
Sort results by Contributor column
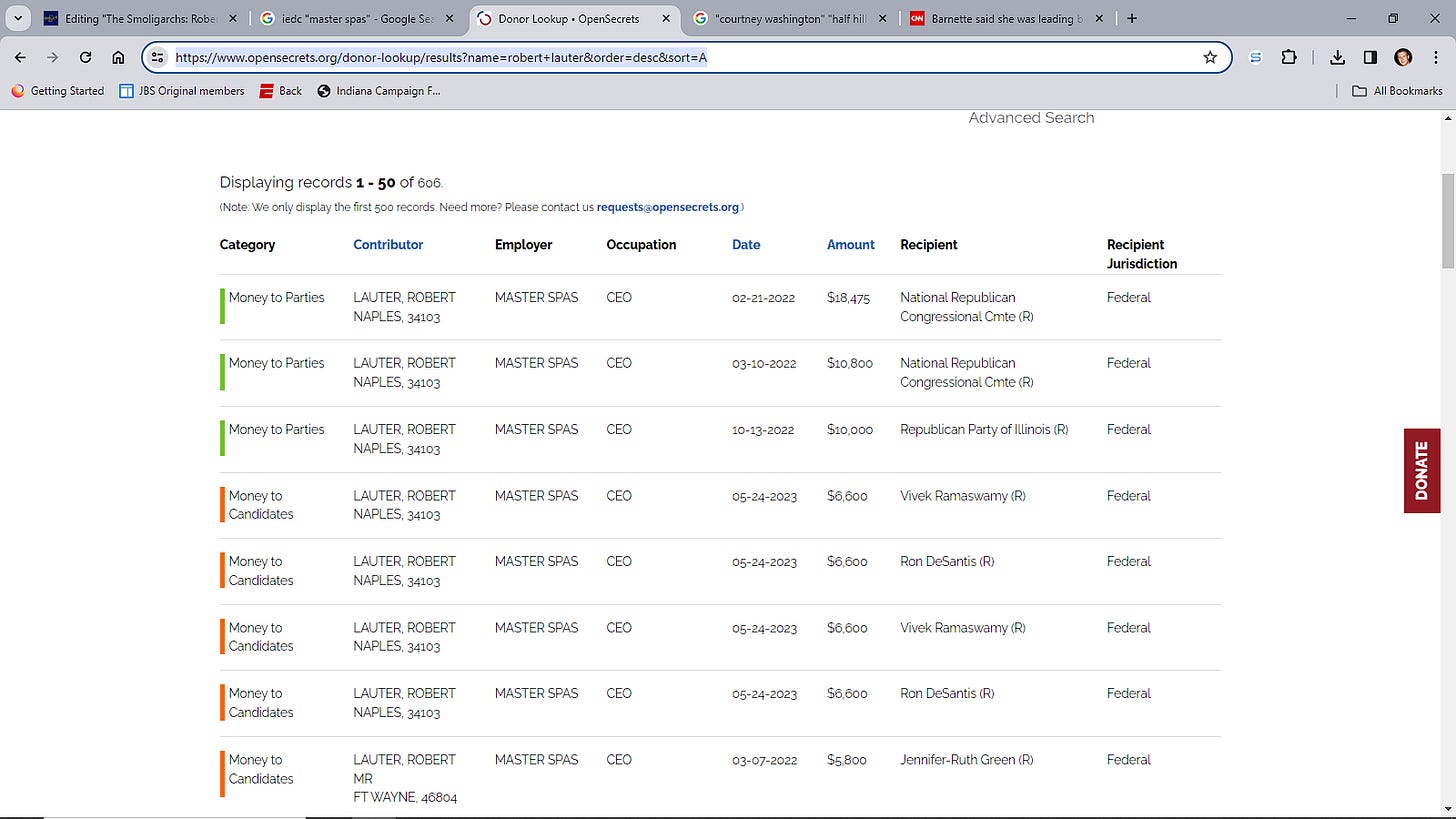click(388, 245)
